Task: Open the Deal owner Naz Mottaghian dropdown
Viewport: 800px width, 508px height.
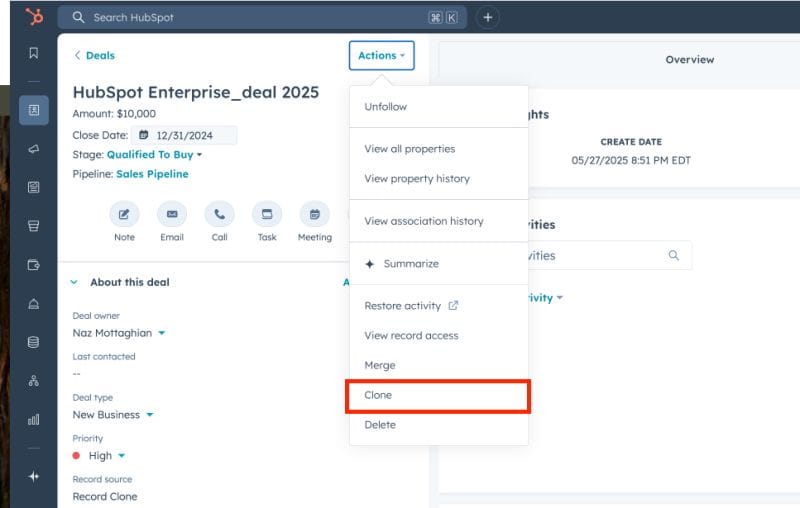Action: point(118,333)
